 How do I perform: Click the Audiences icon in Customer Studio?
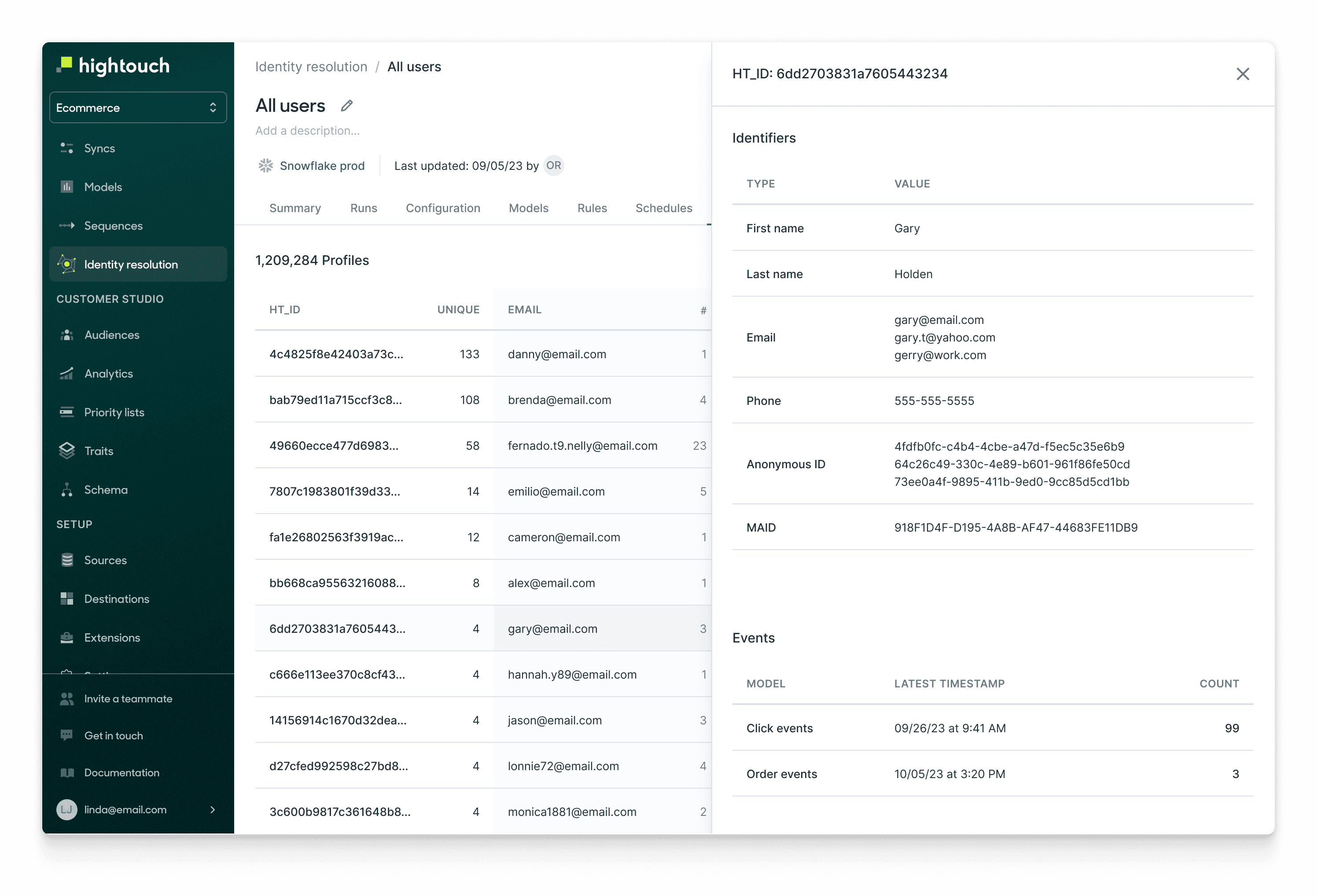(x=67, y=335)
